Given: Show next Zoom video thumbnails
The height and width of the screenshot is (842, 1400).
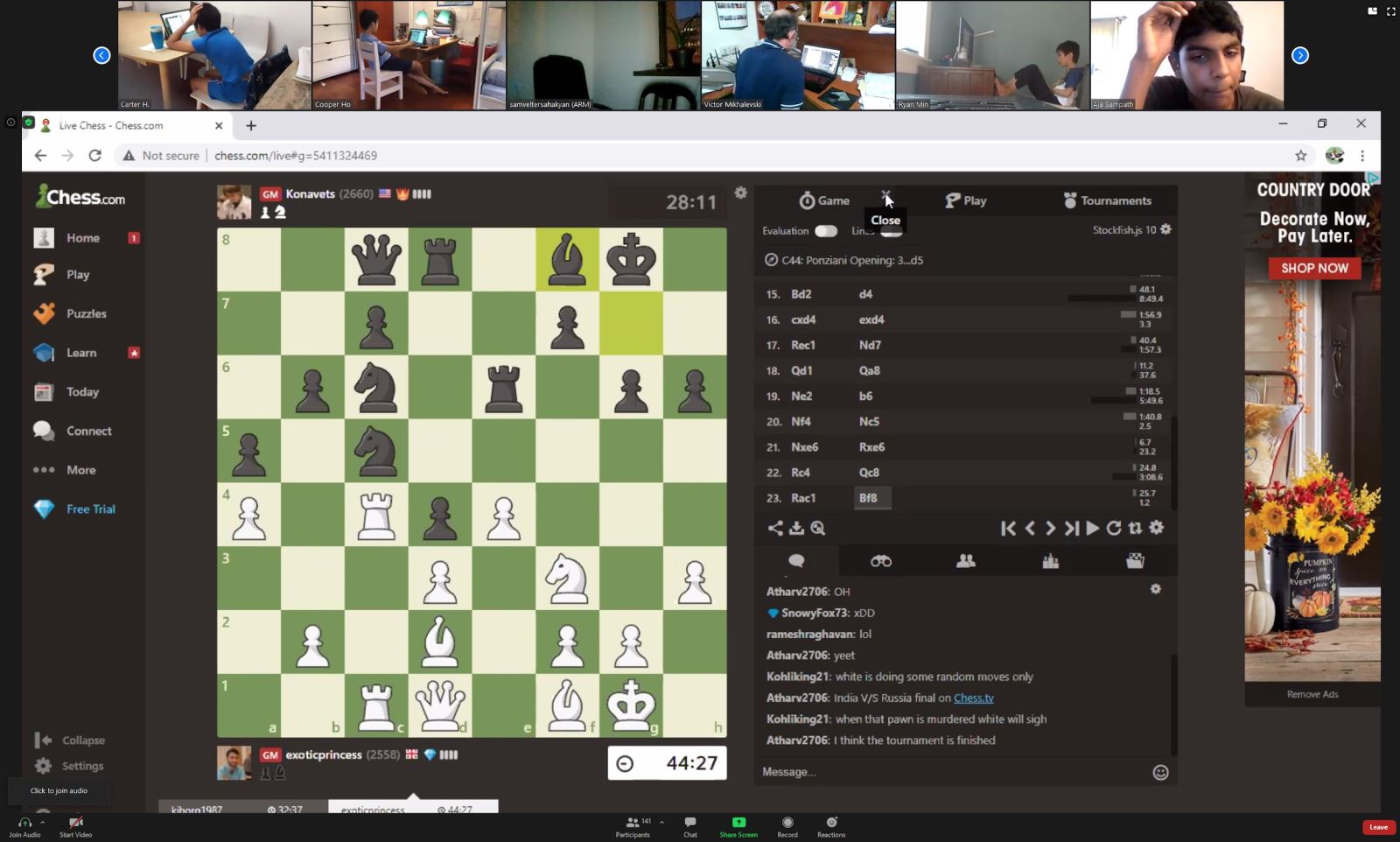Looking at the screenshot, I should (x=1300, y=55).
